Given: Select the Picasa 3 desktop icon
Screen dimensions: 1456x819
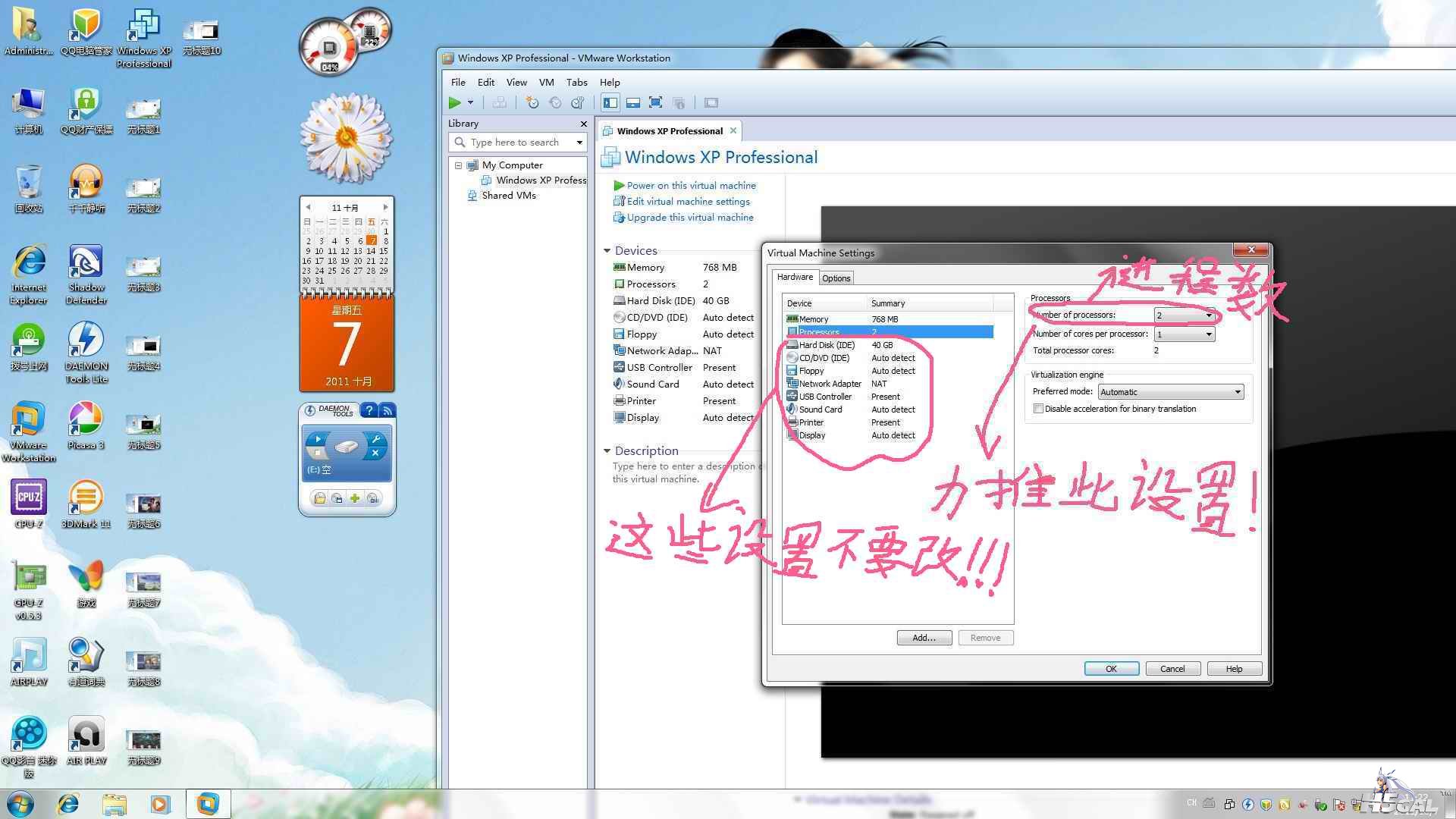Looking at the screenshot, I should coord(86,425).
